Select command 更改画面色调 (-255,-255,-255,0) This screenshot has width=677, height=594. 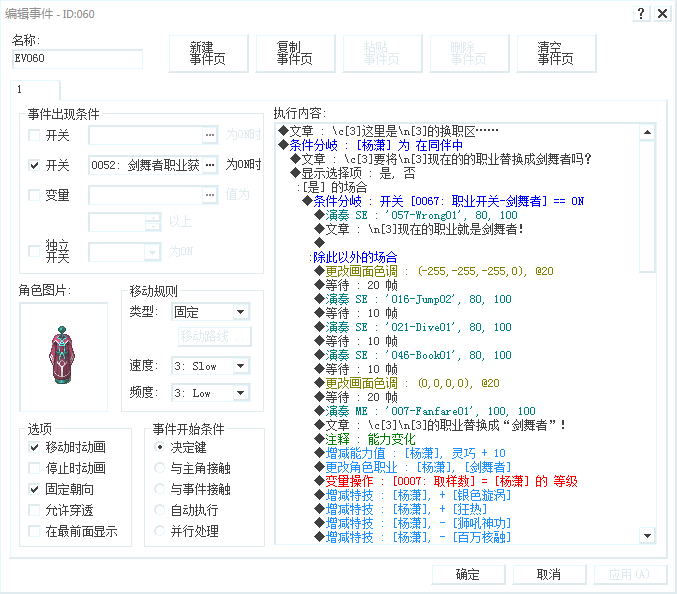pyautogui.click(x=434, y=271)
